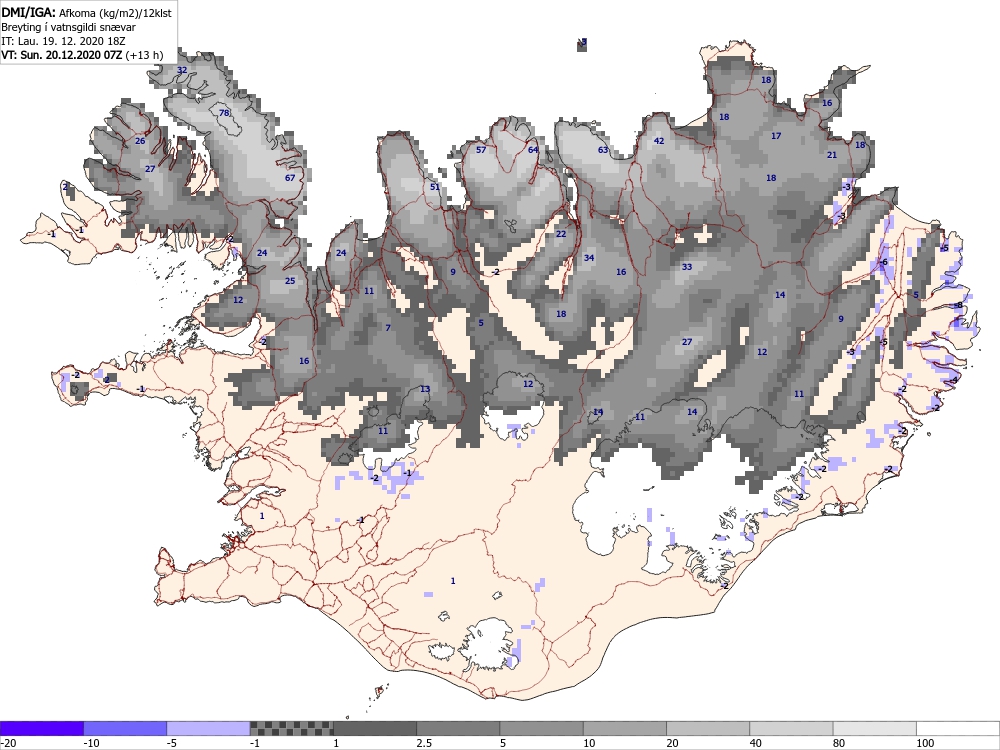Click the map value 42 in the northeast
This screenshot has width=1000, height=750.
659,141
